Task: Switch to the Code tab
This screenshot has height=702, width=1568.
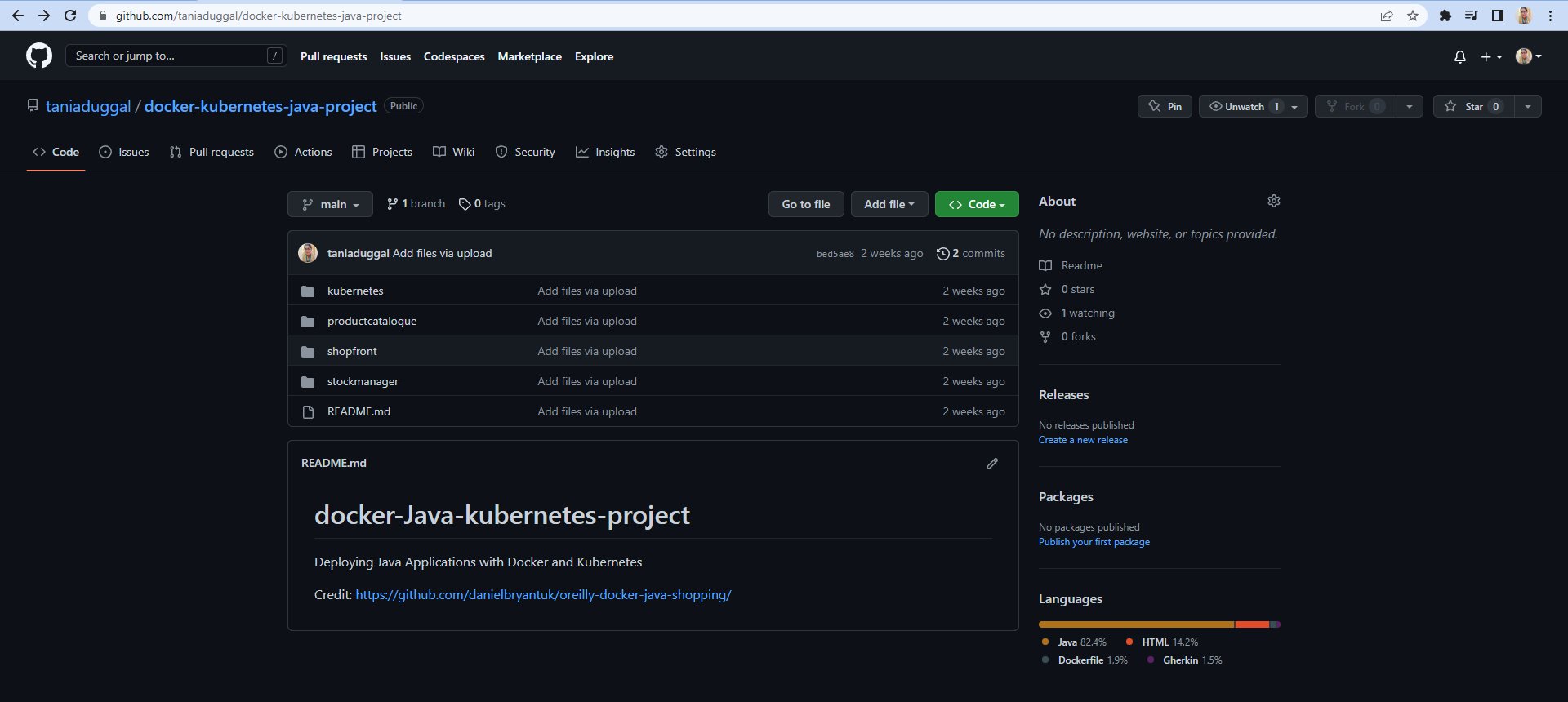Action: 56,152
